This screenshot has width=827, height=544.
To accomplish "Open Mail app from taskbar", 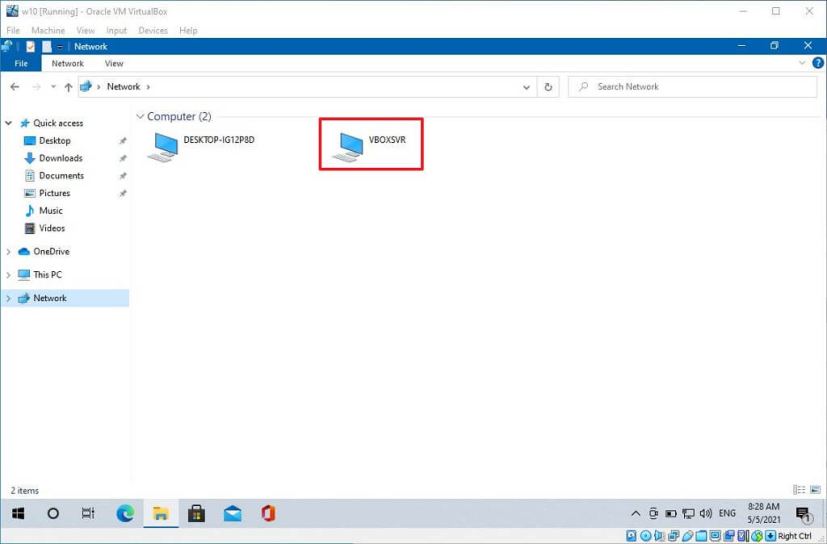I will pyautogui.click(x=233, y=513).
